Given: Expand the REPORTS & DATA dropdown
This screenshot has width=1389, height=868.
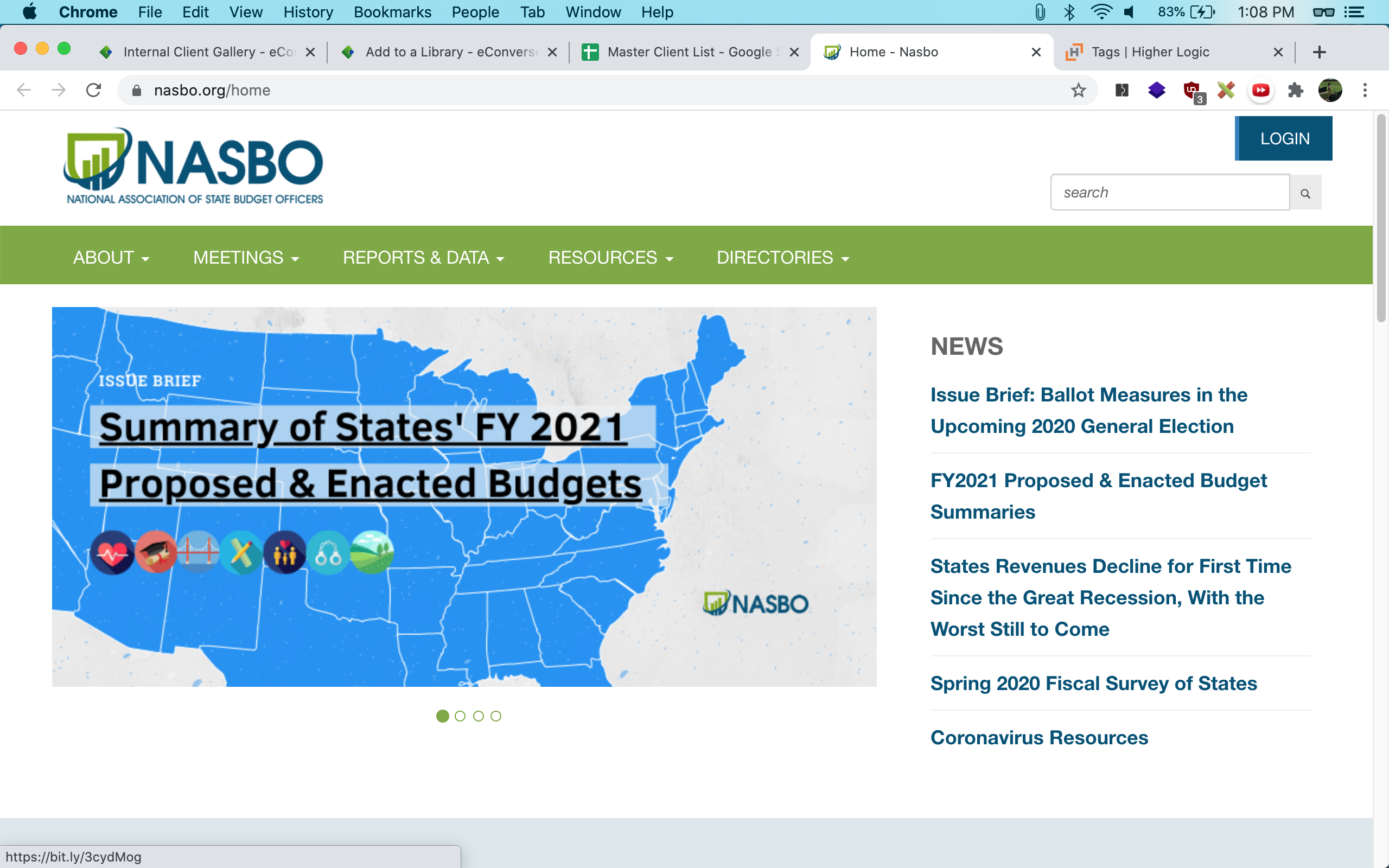Looking at the screenshot, I should [423, 258].
